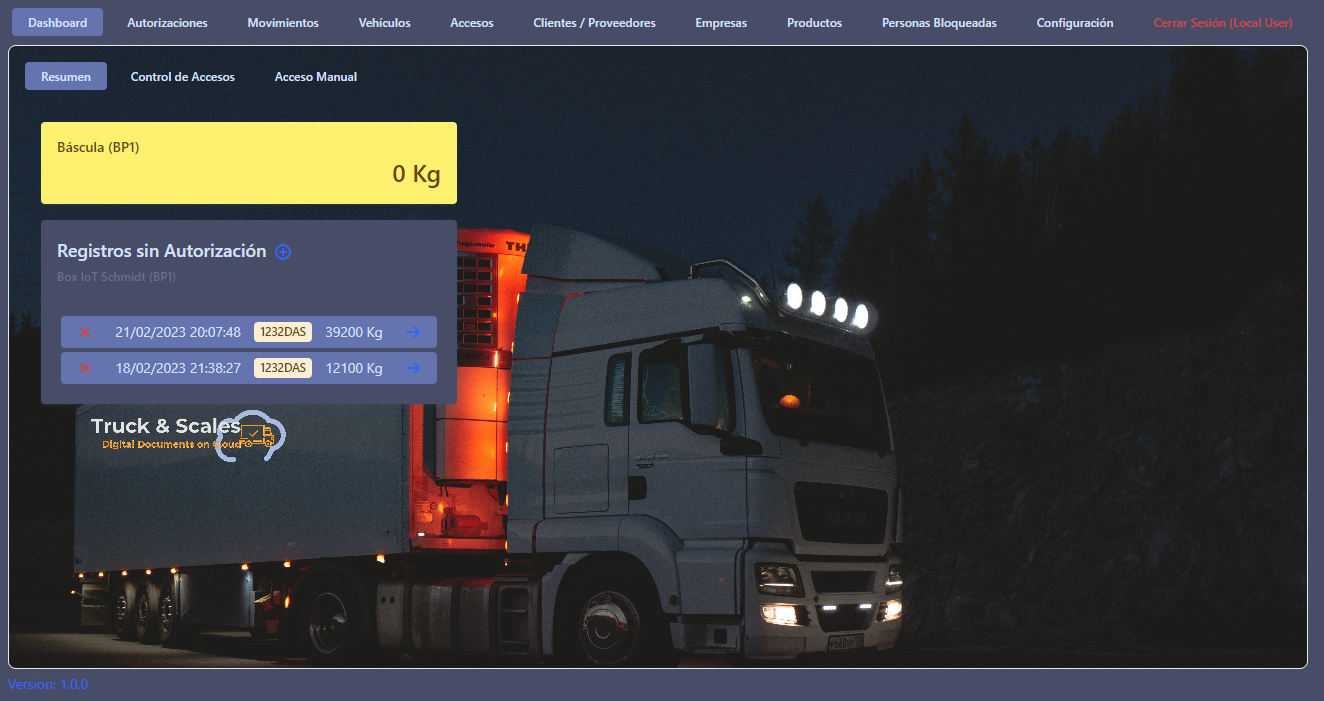Open the Acceso Manual tab

point(316,77)
